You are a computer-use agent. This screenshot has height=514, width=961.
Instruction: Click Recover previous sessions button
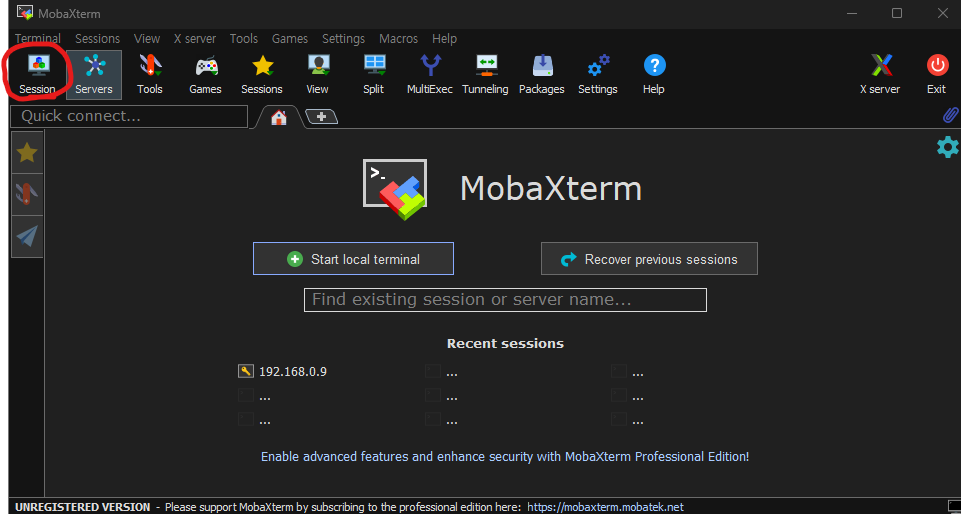pyautogui.click(x=649, y=259)
